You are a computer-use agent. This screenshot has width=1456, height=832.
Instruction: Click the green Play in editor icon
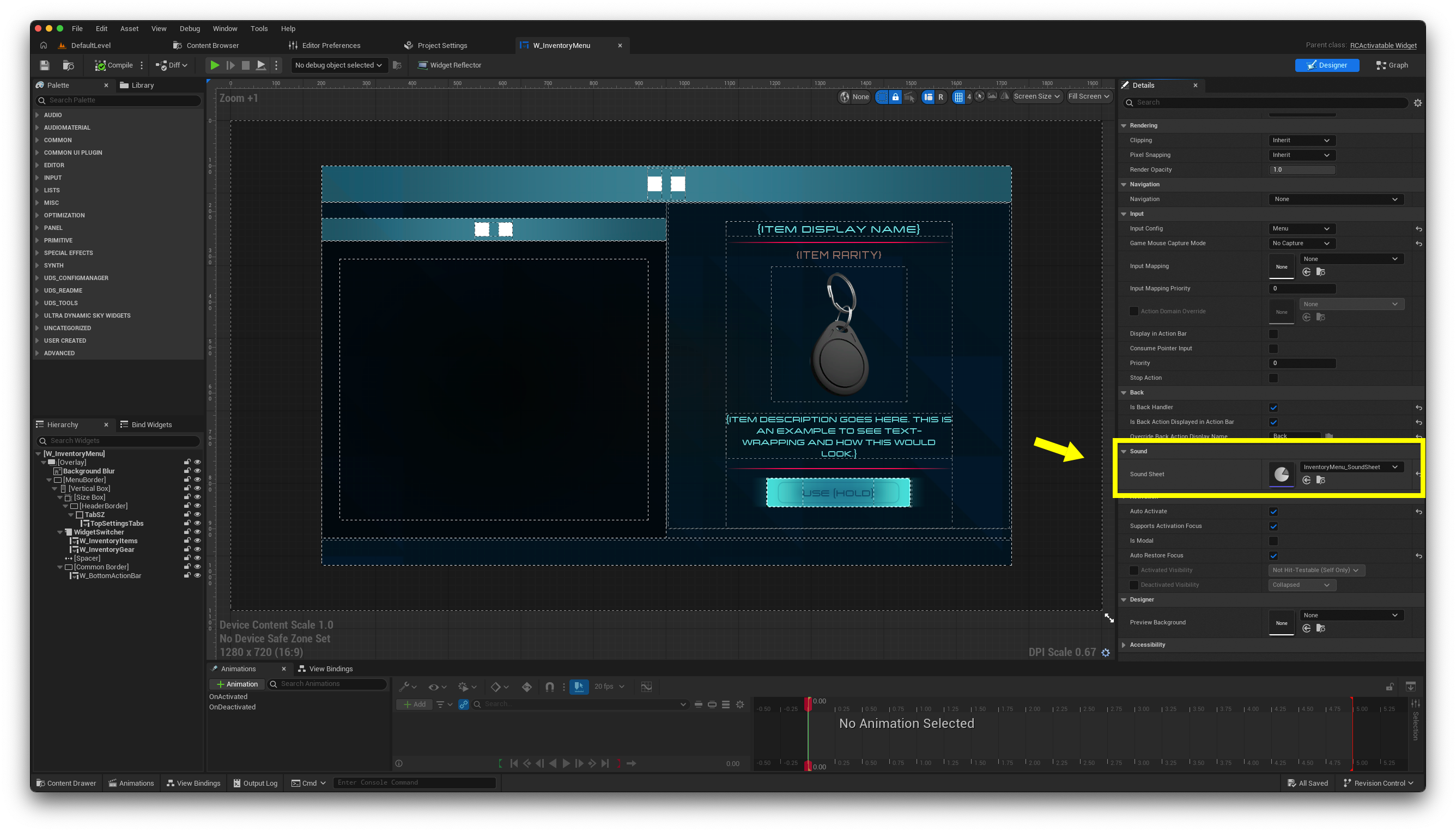tap(214, 65)
